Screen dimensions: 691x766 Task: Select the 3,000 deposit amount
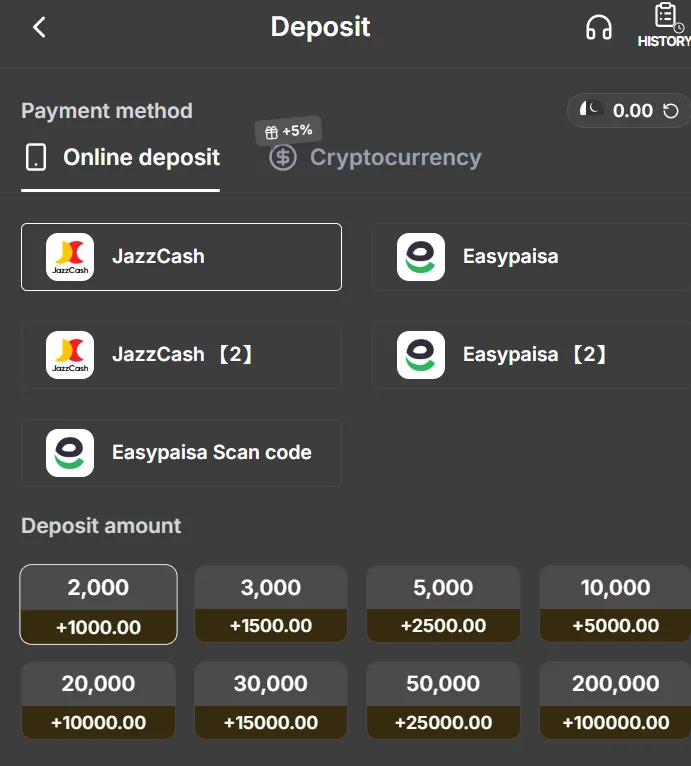271,604
